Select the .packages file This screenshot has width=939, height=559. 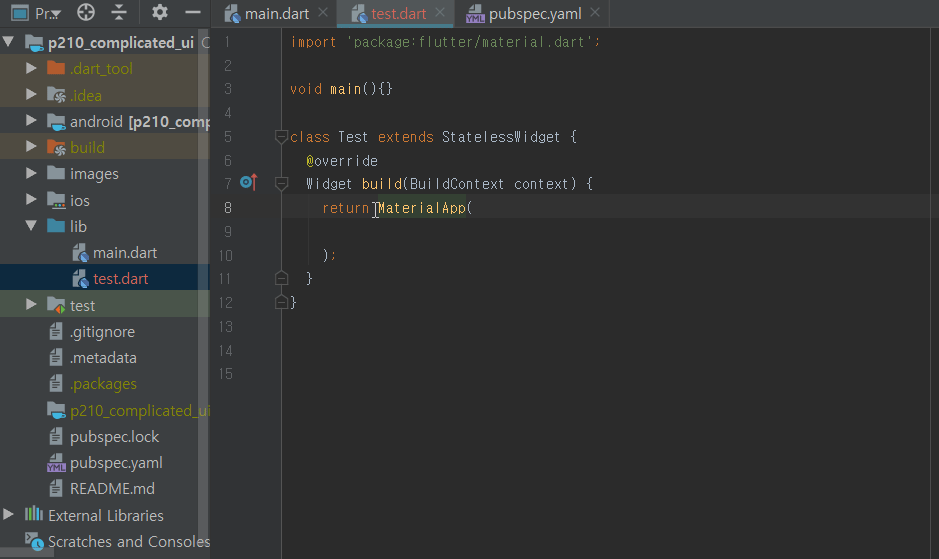(x=103, y=384)
